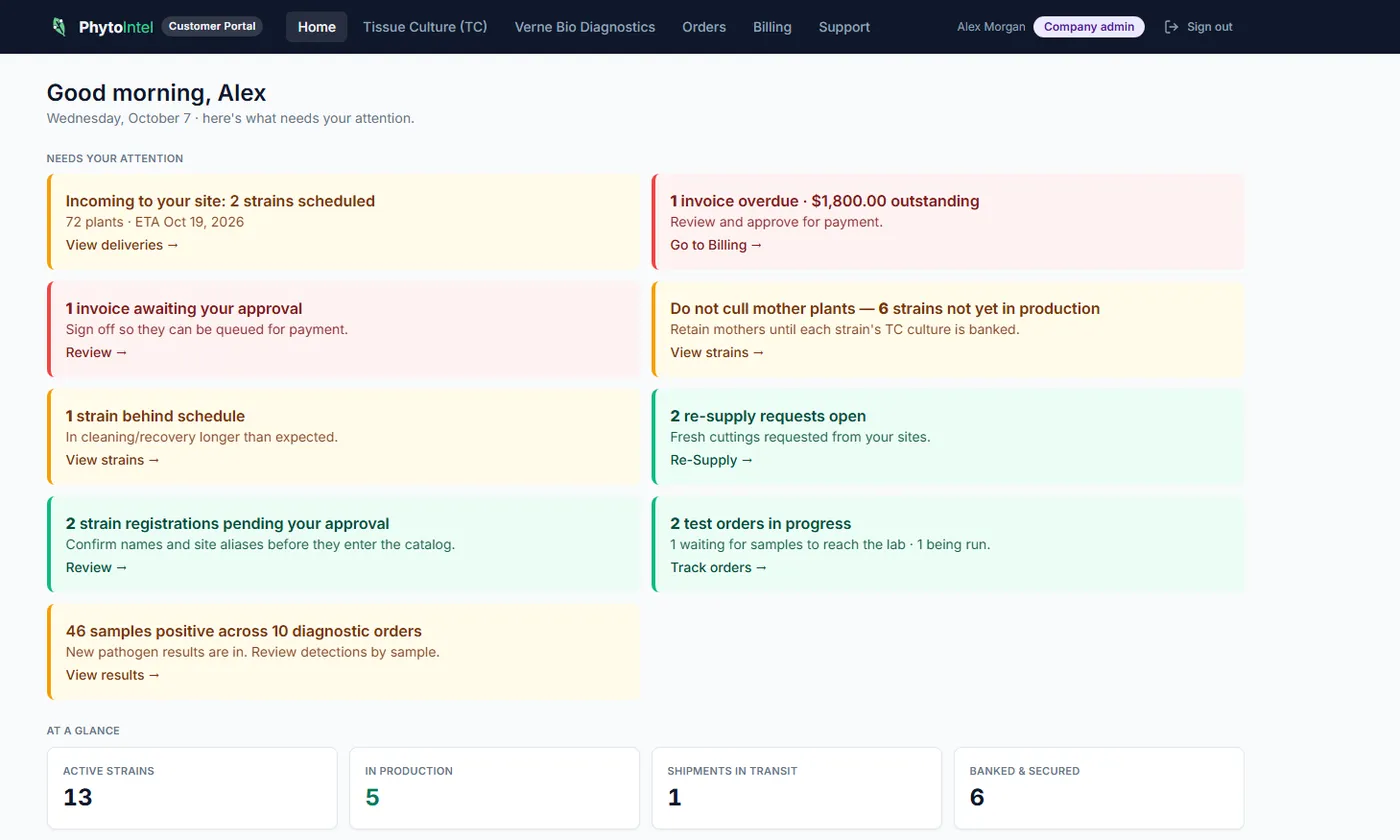This screenshot has width=1400, height=840.
Task: Review pending strain registrations link
Action: [x=97, y=567]
